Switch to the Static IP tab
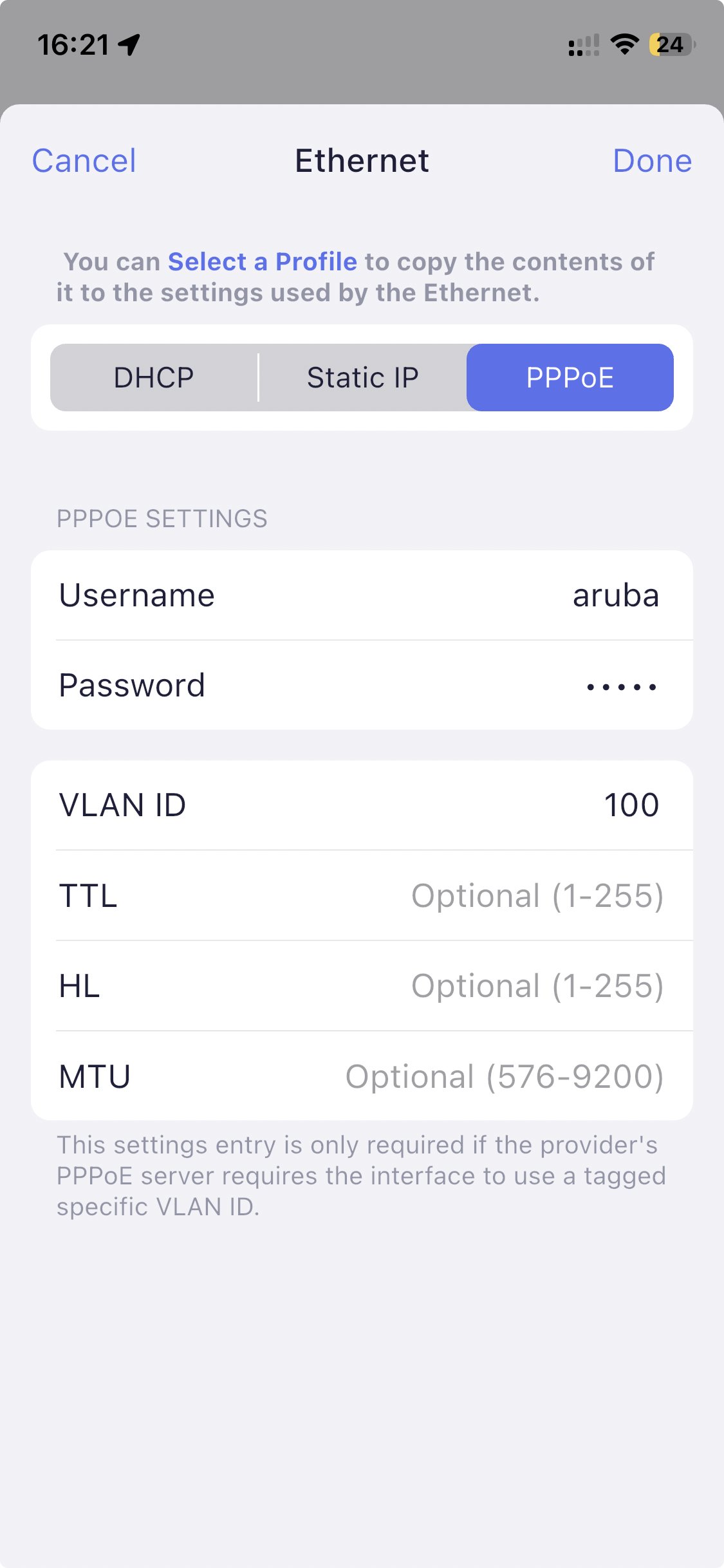 coord(362,378)
